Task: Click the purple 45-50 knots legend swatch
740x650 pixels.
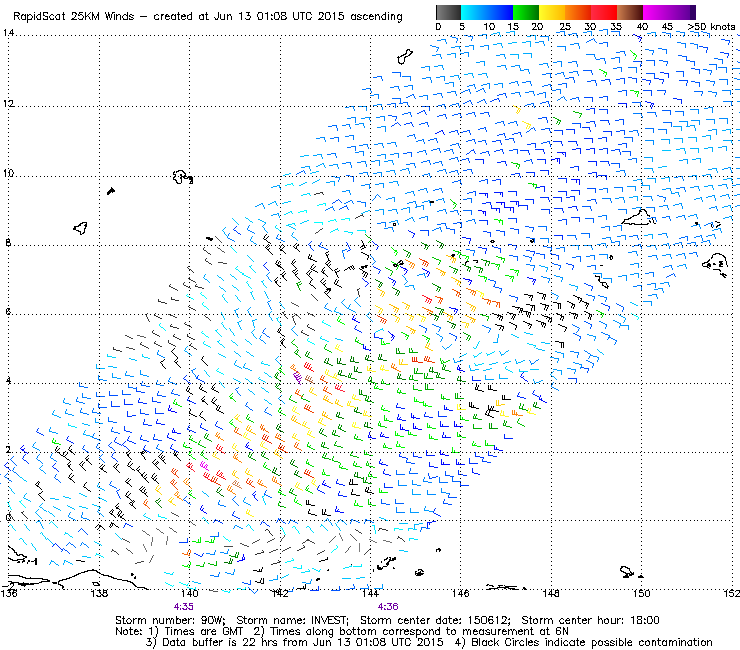Action: click(x=682, y=12)
